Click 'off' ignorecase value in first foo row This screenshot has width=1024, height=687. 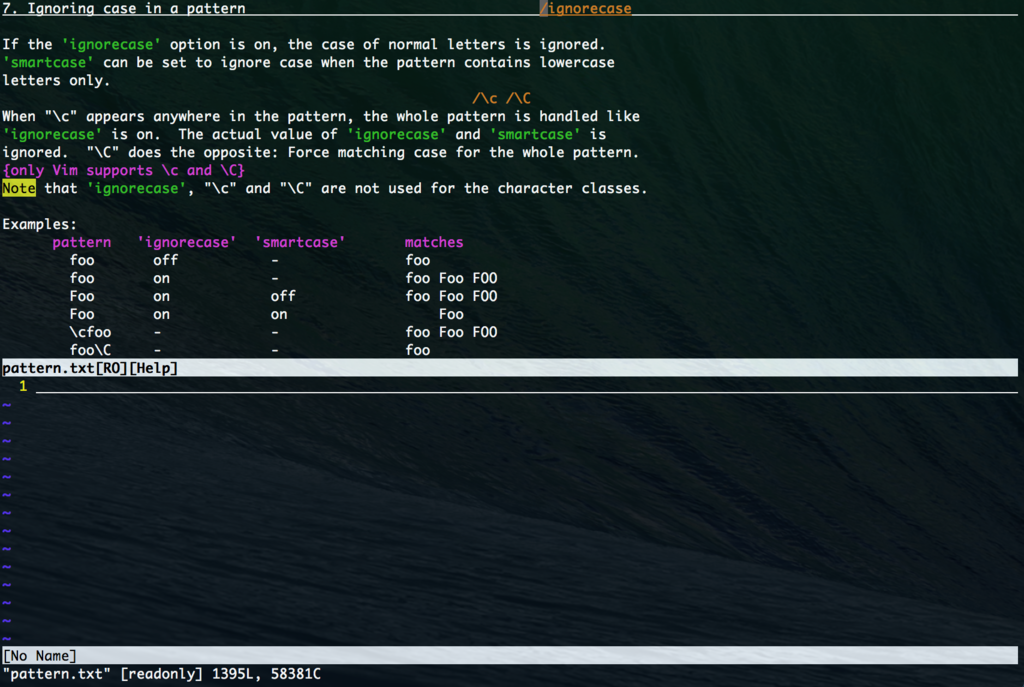tap(165, 261)
